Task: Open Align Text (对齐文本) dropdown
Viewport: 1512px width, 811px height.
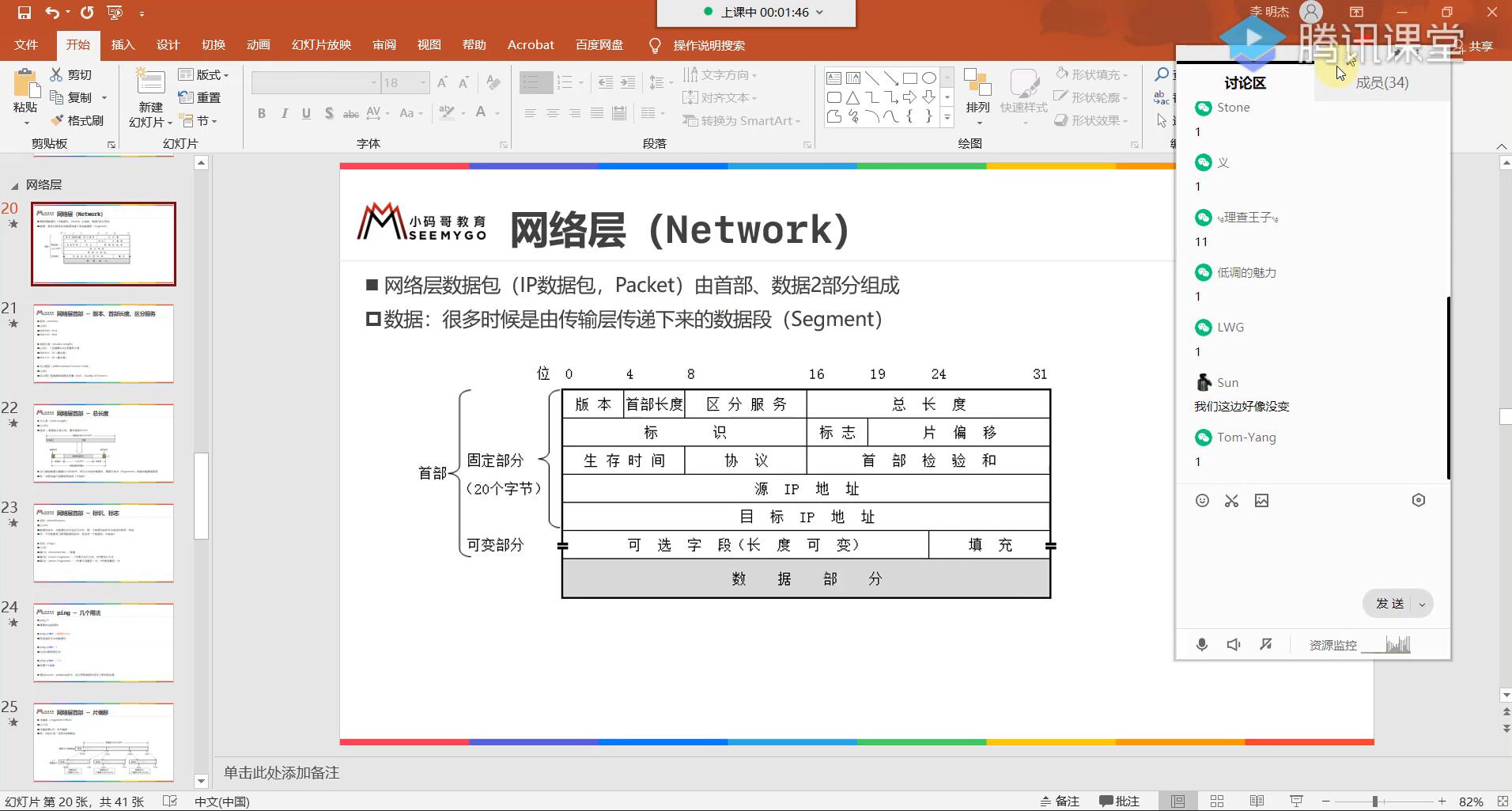Action: (x=720, y=97)
